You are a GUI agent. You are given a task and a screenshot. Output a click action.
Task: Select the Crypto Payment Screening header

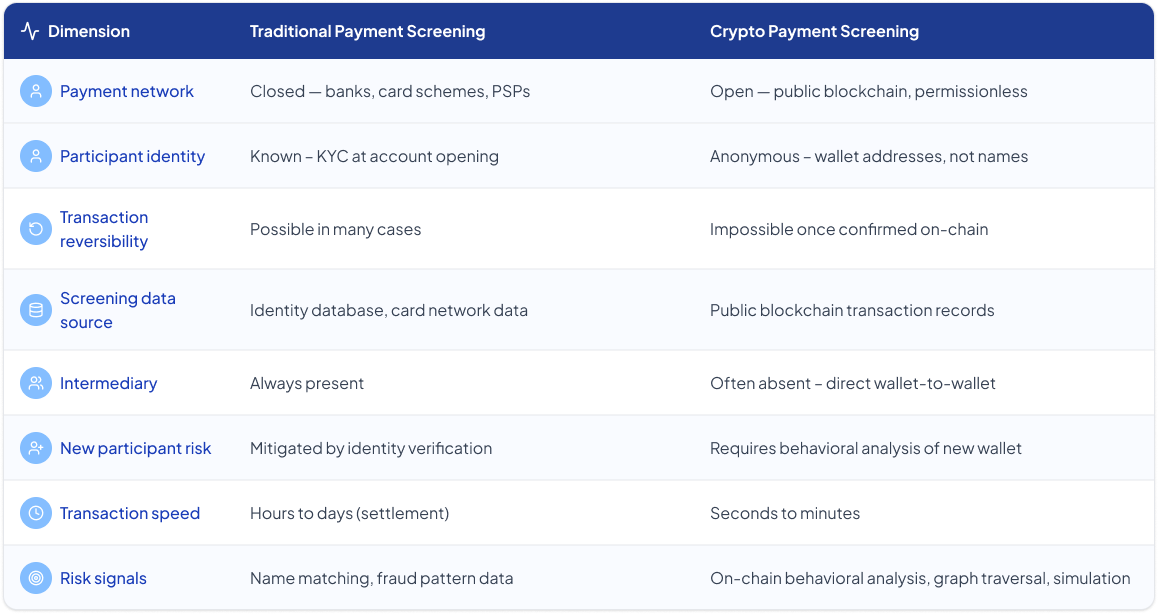814,31
